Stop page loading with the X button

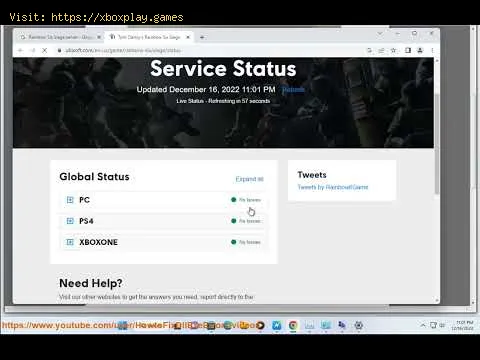coord(44,50)
